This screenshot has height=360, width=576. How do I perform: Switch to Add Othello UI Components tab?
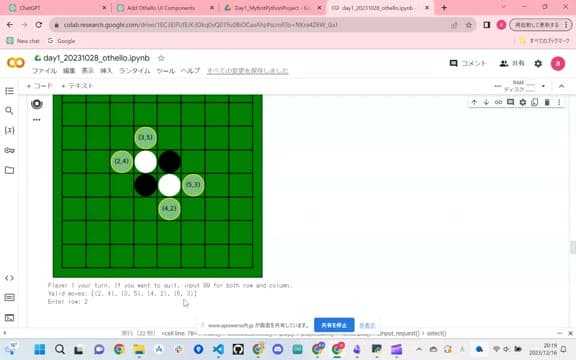tap(165, 8)
